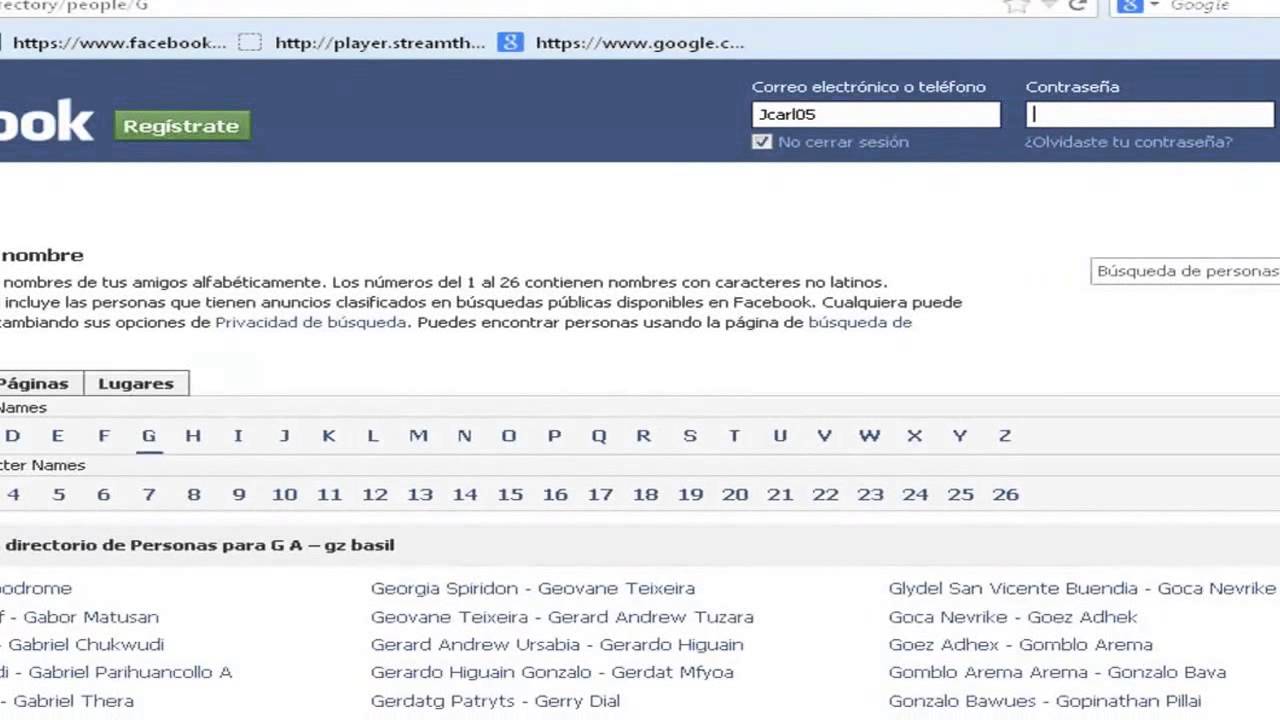This screenshot has width=1280, height=720.
Task: Open non-Latin names page 7
Action: click(149, 494)
